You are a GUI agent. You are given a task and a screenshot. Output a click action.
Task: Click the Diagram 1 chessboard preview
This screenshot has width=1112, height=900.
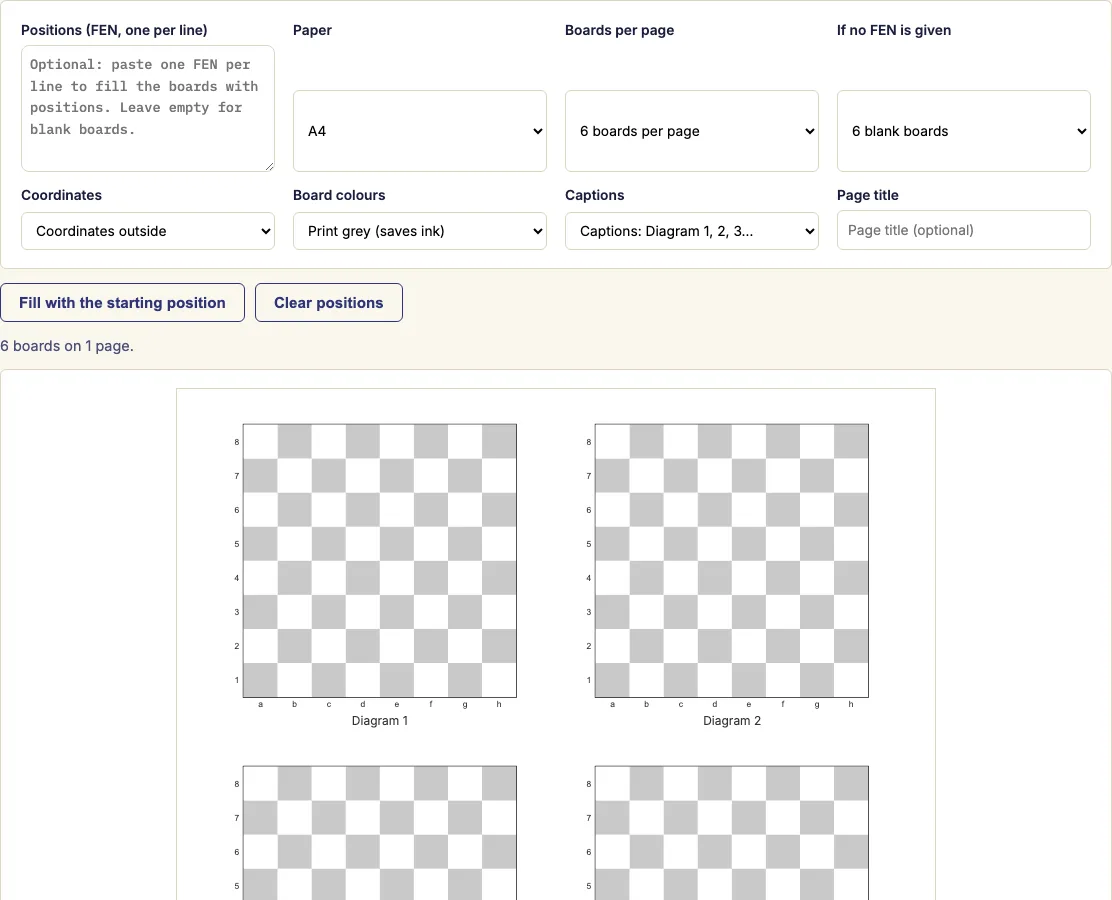pos(380,561)
